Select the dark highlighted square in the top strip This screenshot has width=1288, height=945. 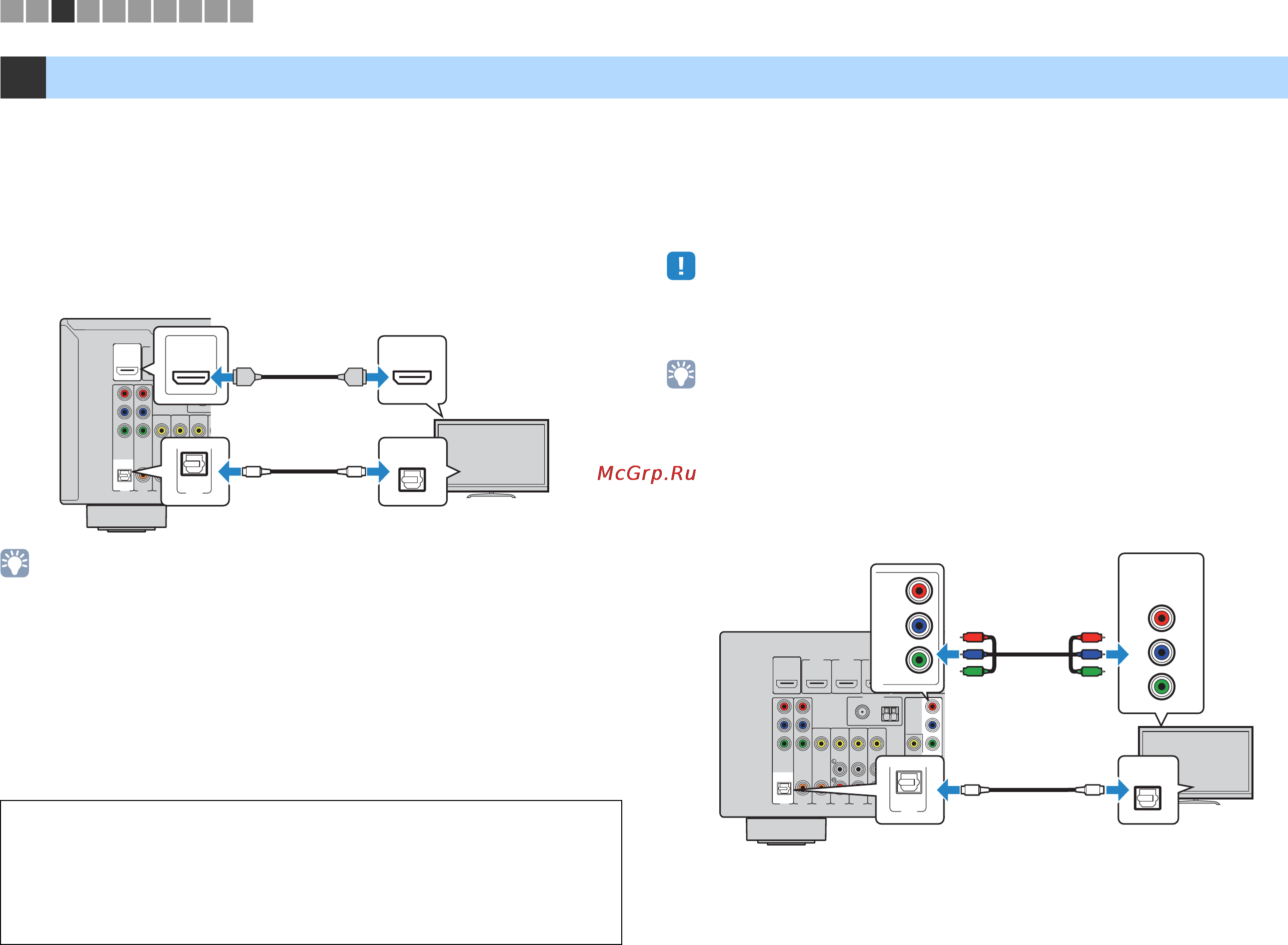(x=63, y=11)
